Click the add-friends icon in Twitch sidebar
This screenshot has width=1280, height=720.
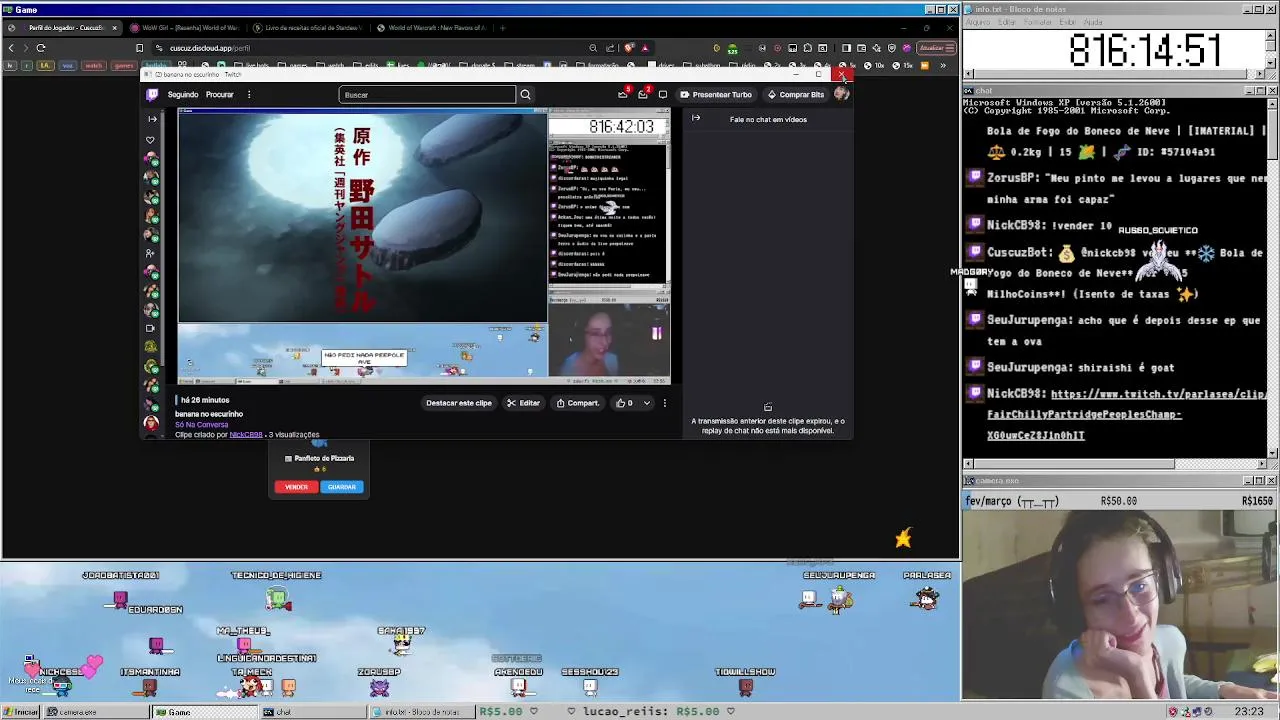point(151,254)
